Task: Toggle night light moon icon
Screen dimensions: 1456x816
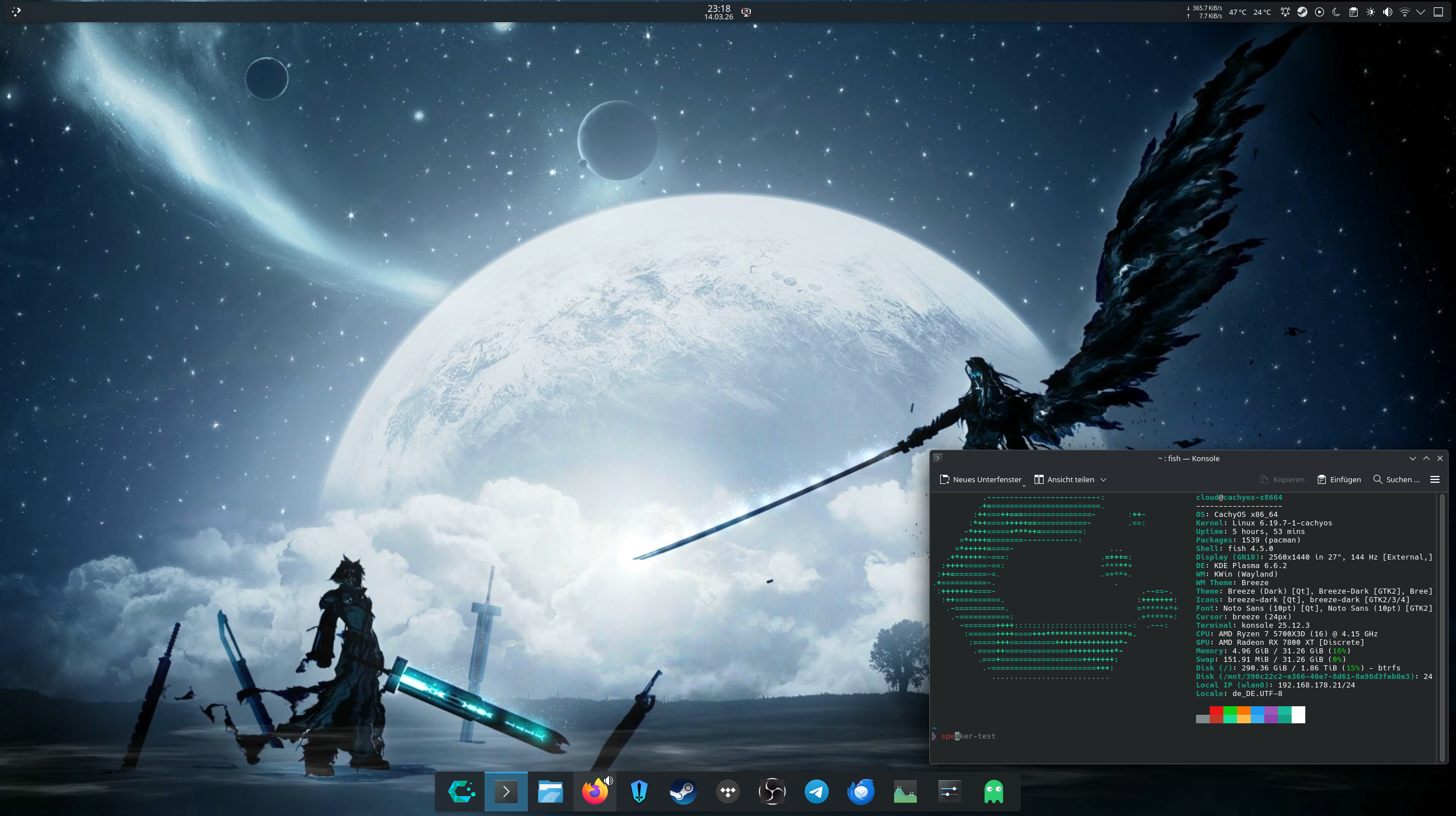Action: point(1336,12)
